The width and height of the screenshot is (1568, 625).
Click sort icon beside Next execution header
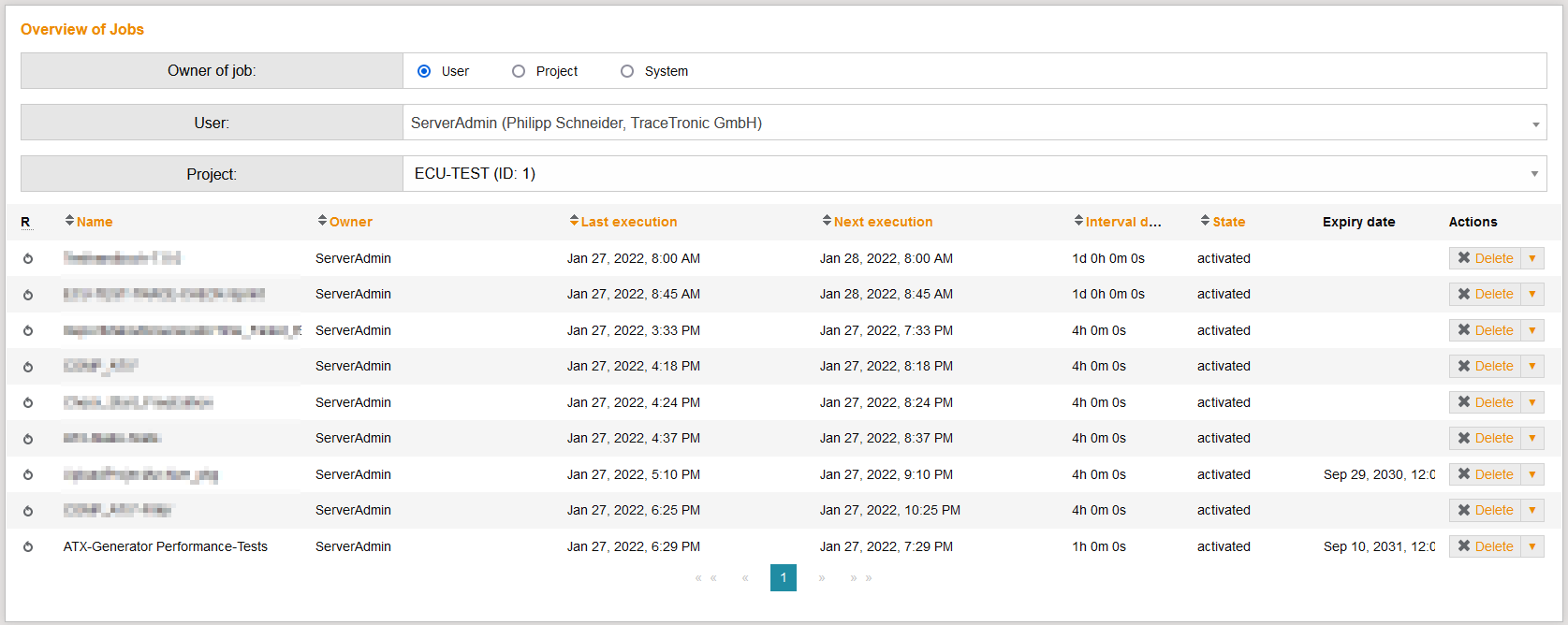click(x=827, y=221)
